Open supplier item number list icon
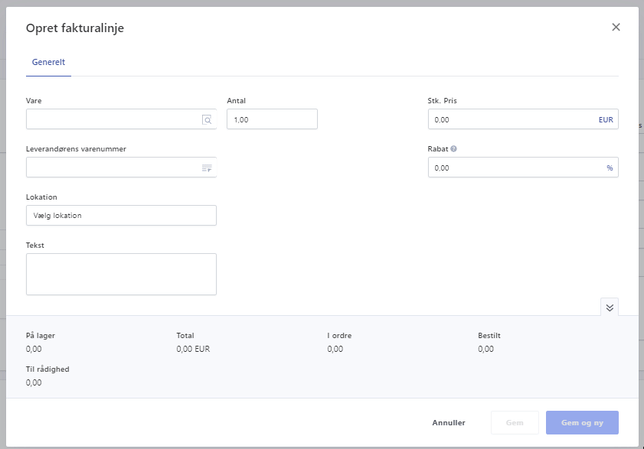The height and width of the screenshot is (449, 644). pyautogui.click(x=207, y=168)
